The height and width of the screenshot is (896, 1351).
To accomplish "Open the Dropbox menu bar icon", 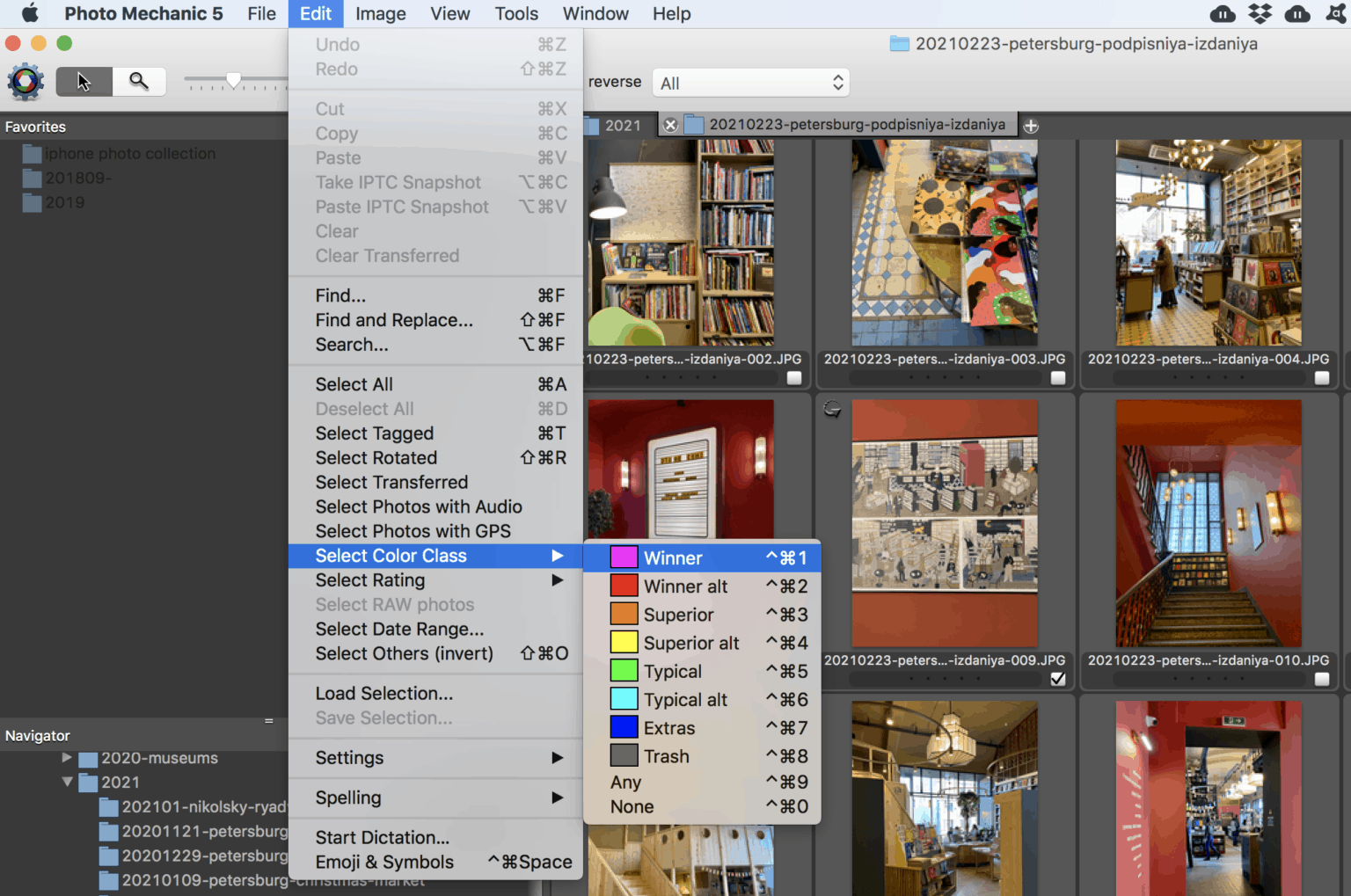I will point(1260,13).
